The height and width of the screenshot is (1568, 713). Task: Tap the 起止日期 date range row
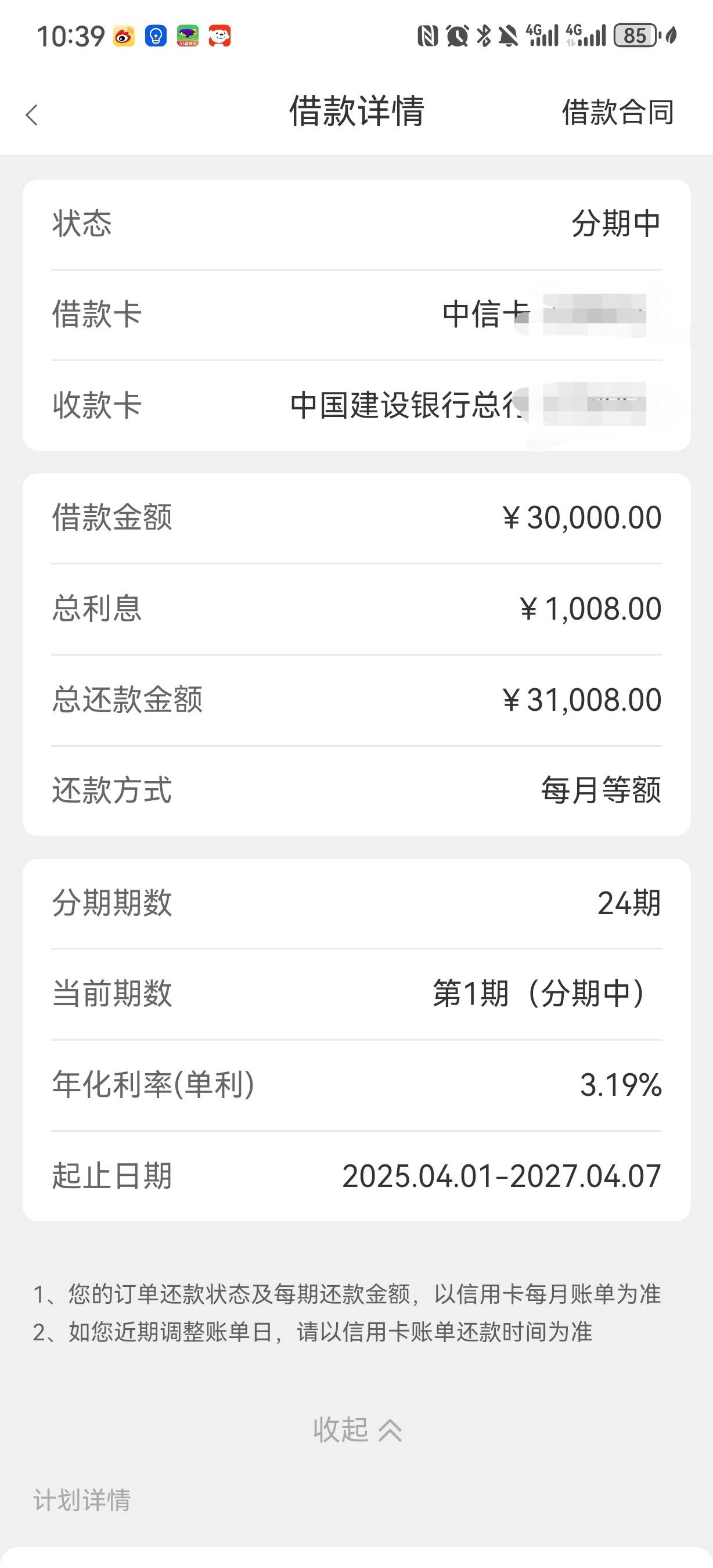[x=356, y=1176]
